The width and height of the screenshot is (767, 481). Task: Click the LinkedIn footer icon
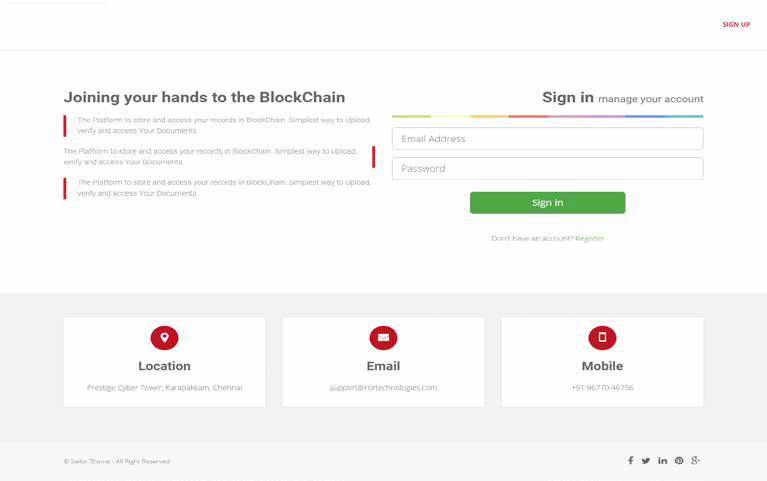click(x=662, y=460)
